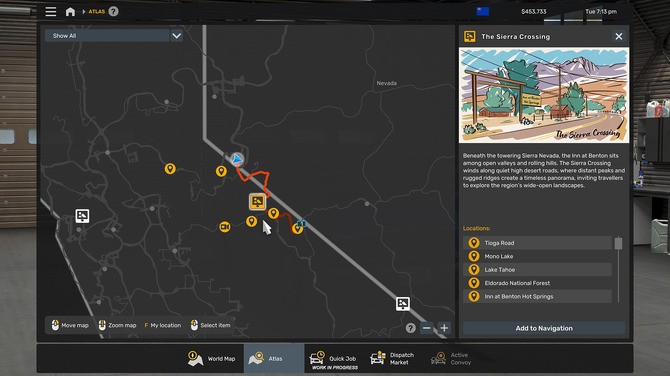Select the camera viewpoint marker on map
This screenshot has height=376, width=670.
point(225,226)
